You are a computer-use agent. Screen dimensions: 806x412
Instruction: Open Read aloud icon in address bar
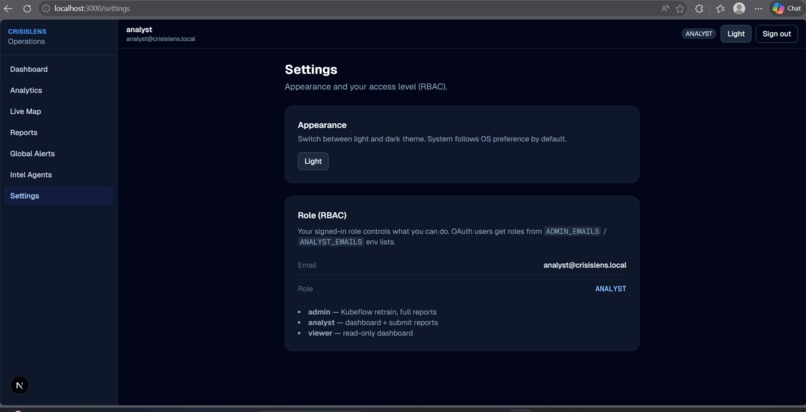coord(665,8)
